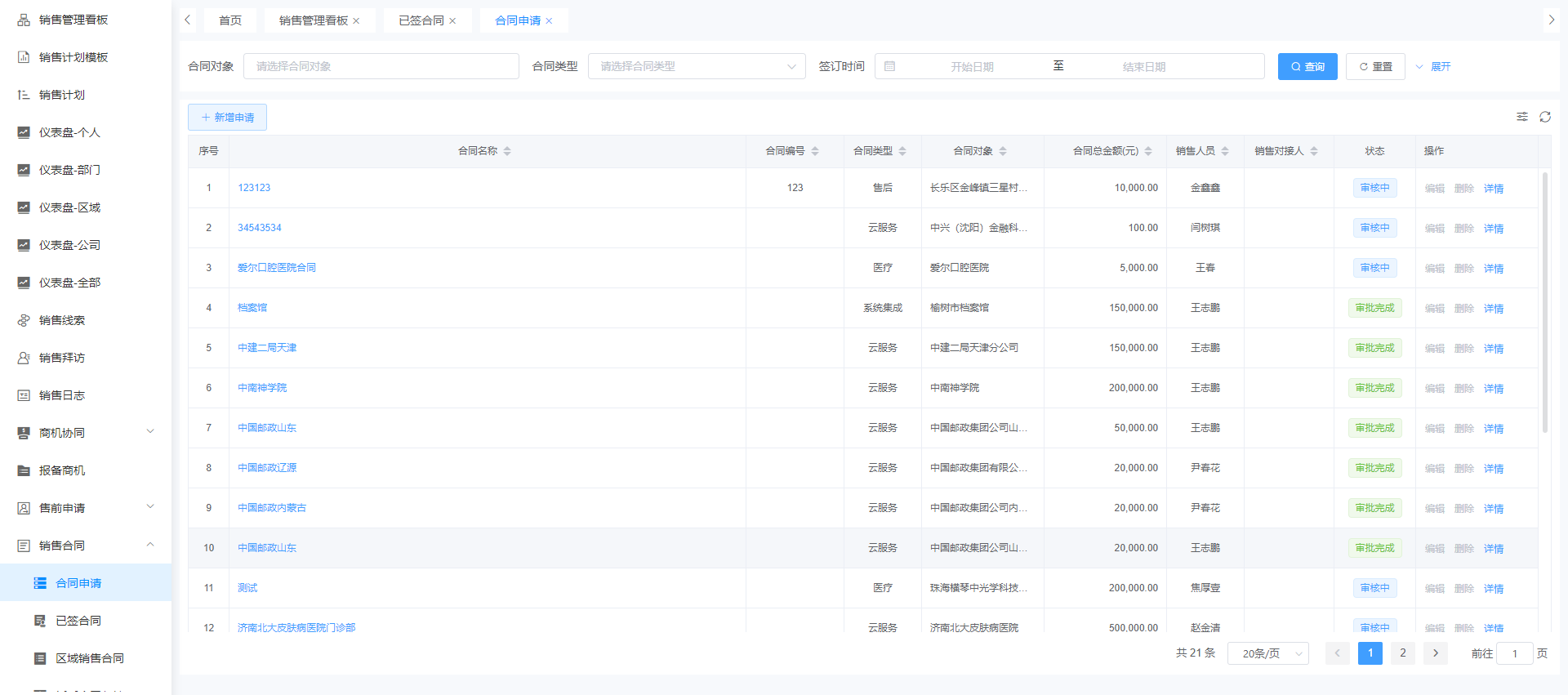Click the 查询 search button
The height and width of the screenshot is (695, 1568).
coord(1307,66)
